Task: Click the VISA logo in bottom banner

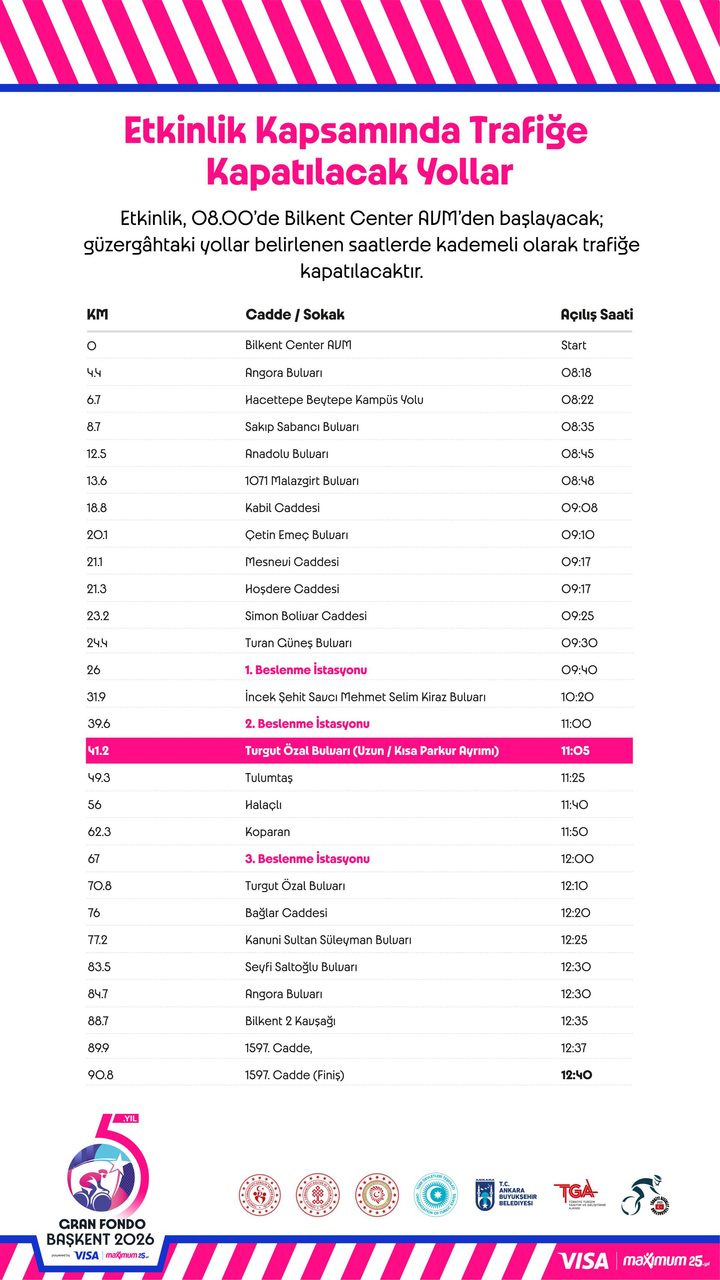Action: 584,1260
